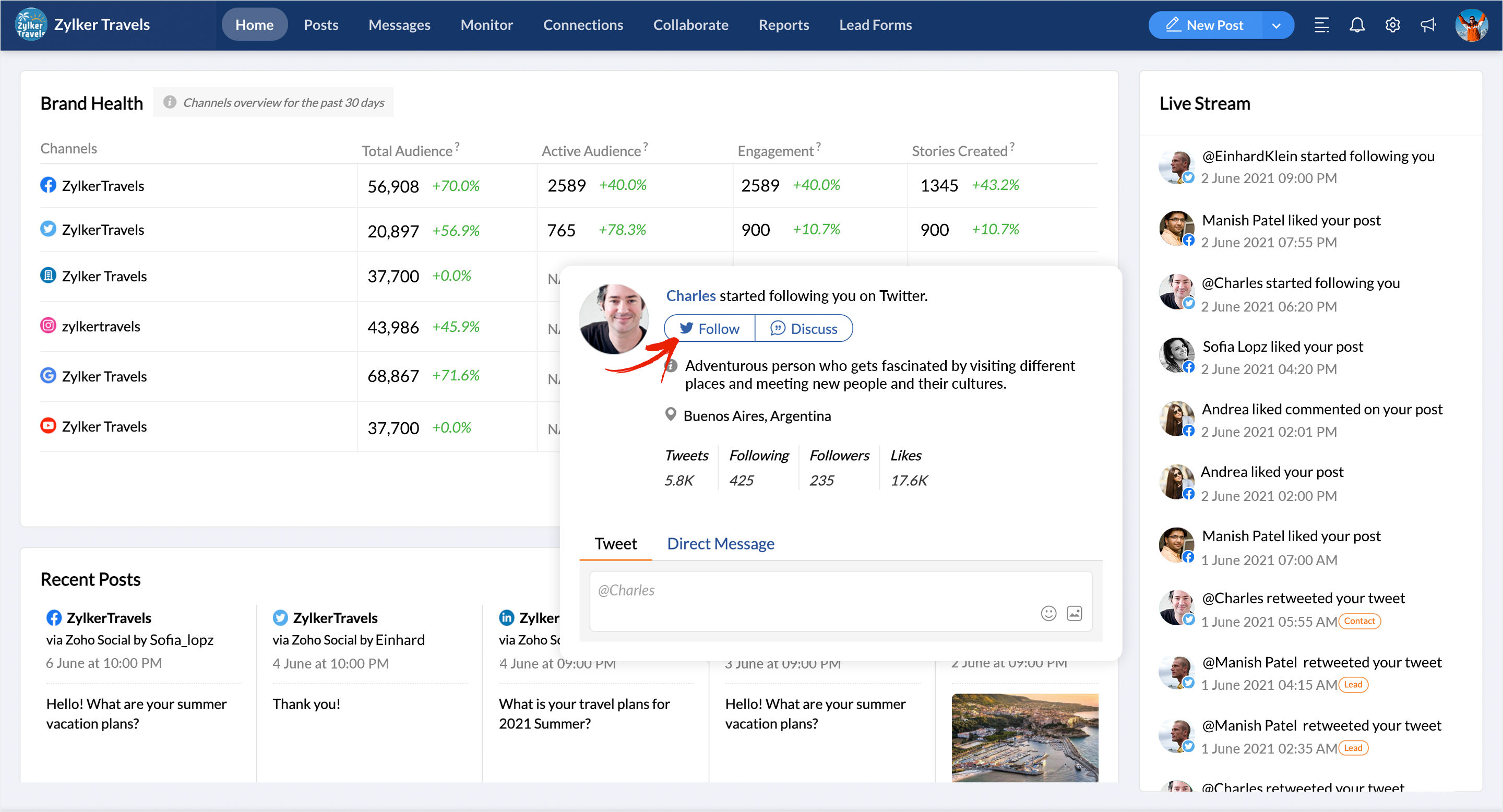Click the user profile avatar in header
Image resolution: width=1503 pixels, height=812 pixels.
pos(1471,25)
